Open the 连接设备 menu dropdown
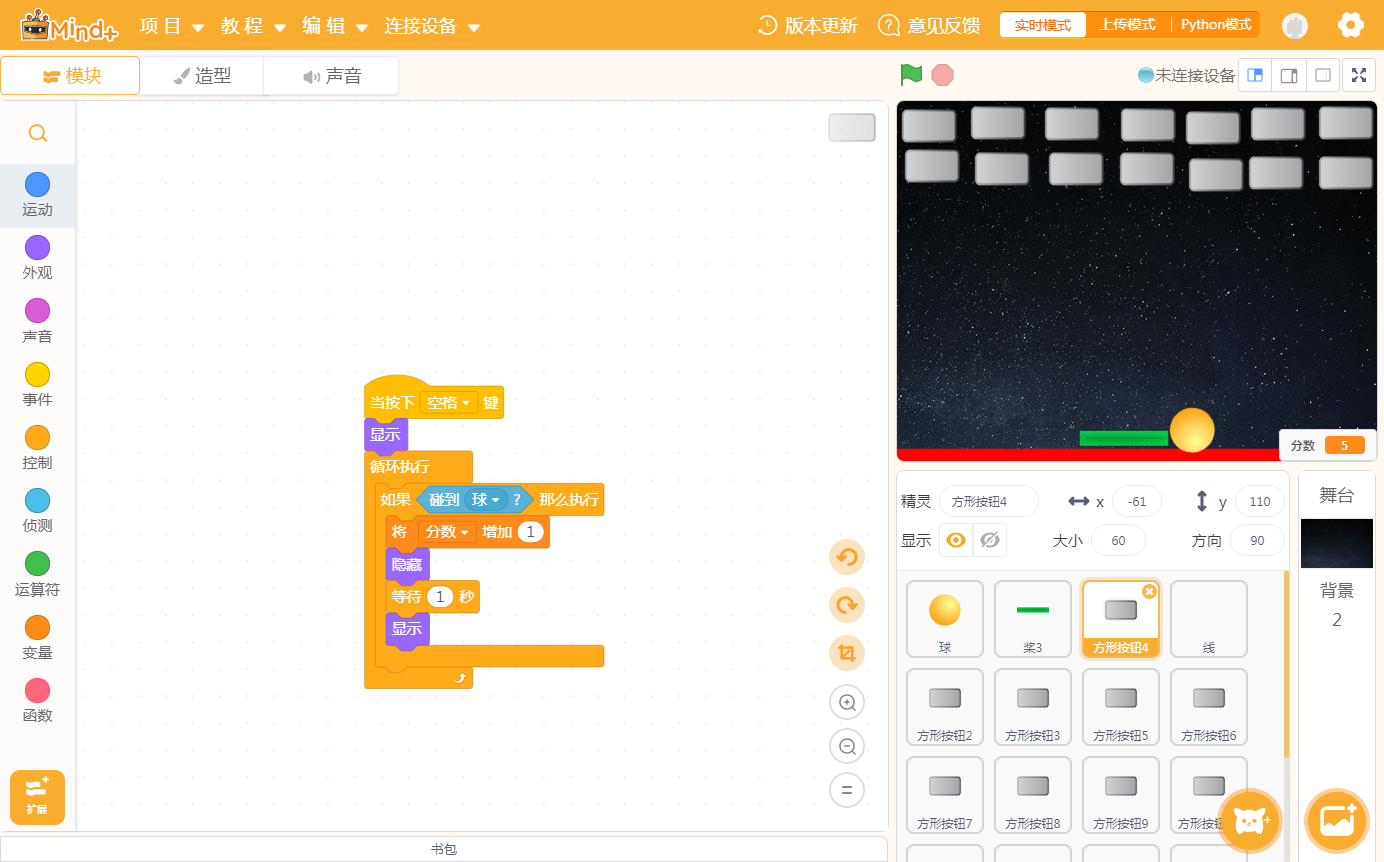 tap(432, 26)
